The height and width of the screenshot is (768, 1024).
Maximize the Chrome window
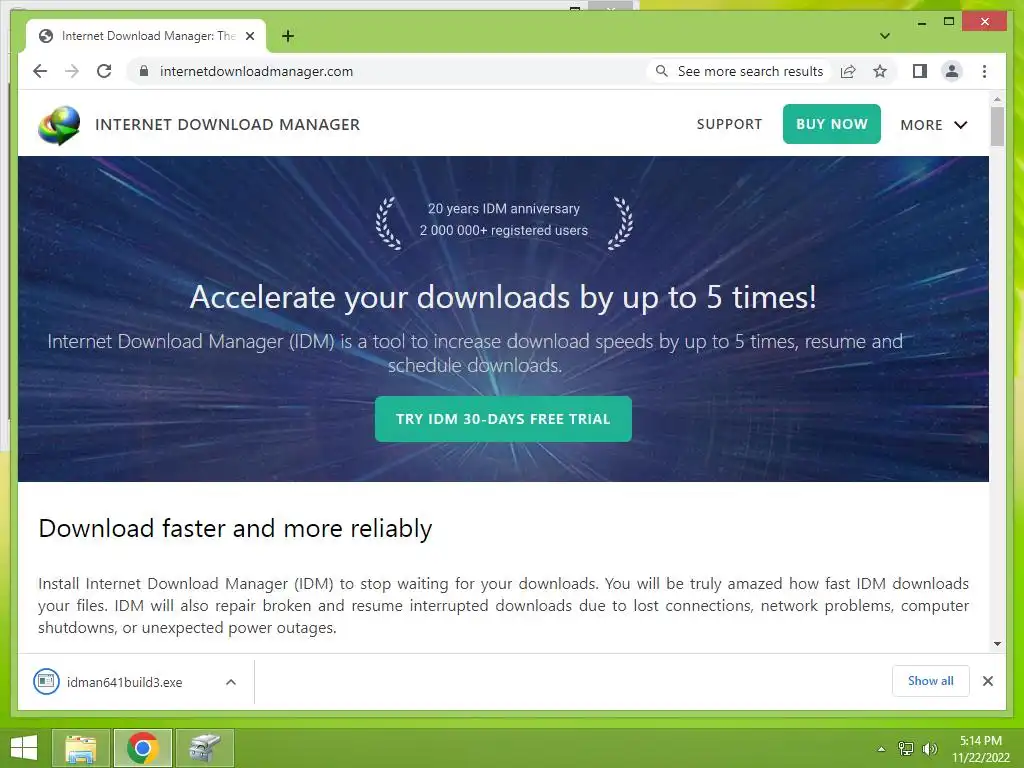pyautogui.click(x=948, y=22)
